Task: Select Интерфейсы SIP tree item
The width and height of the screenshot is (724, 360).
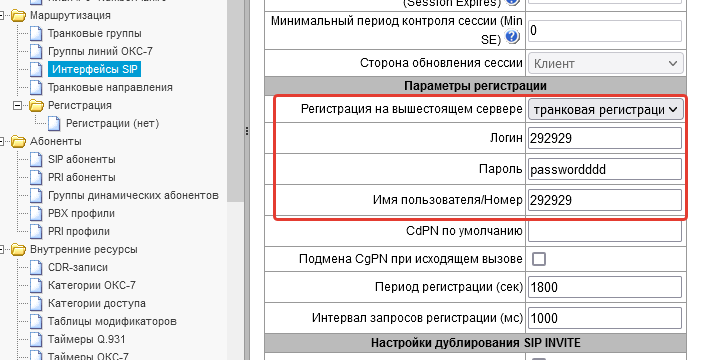Action: [x=94, y=69]
